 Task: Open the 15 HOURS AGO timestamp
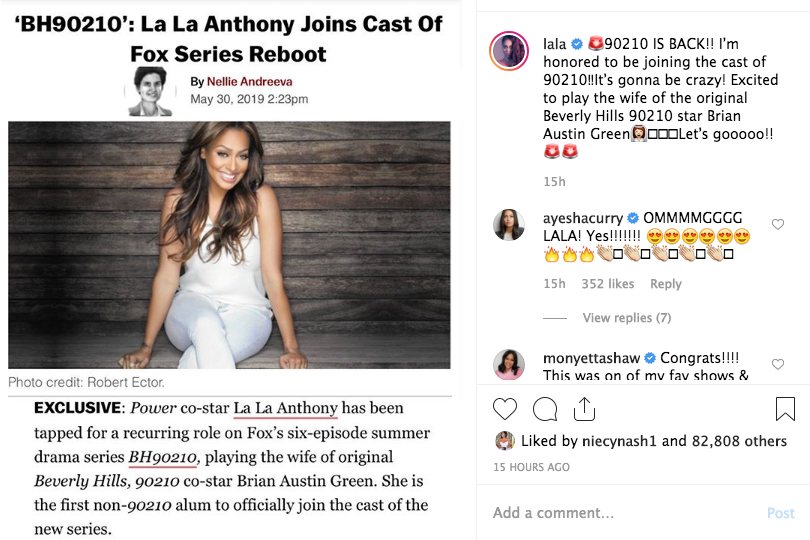coord(532,467)
